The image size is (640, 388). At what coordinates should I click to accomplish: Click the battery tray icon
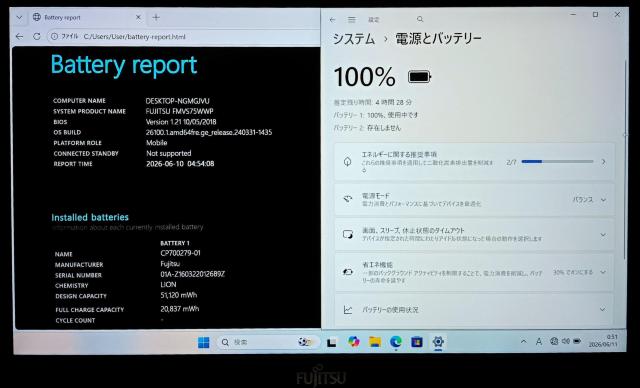(x=577, y=341)
